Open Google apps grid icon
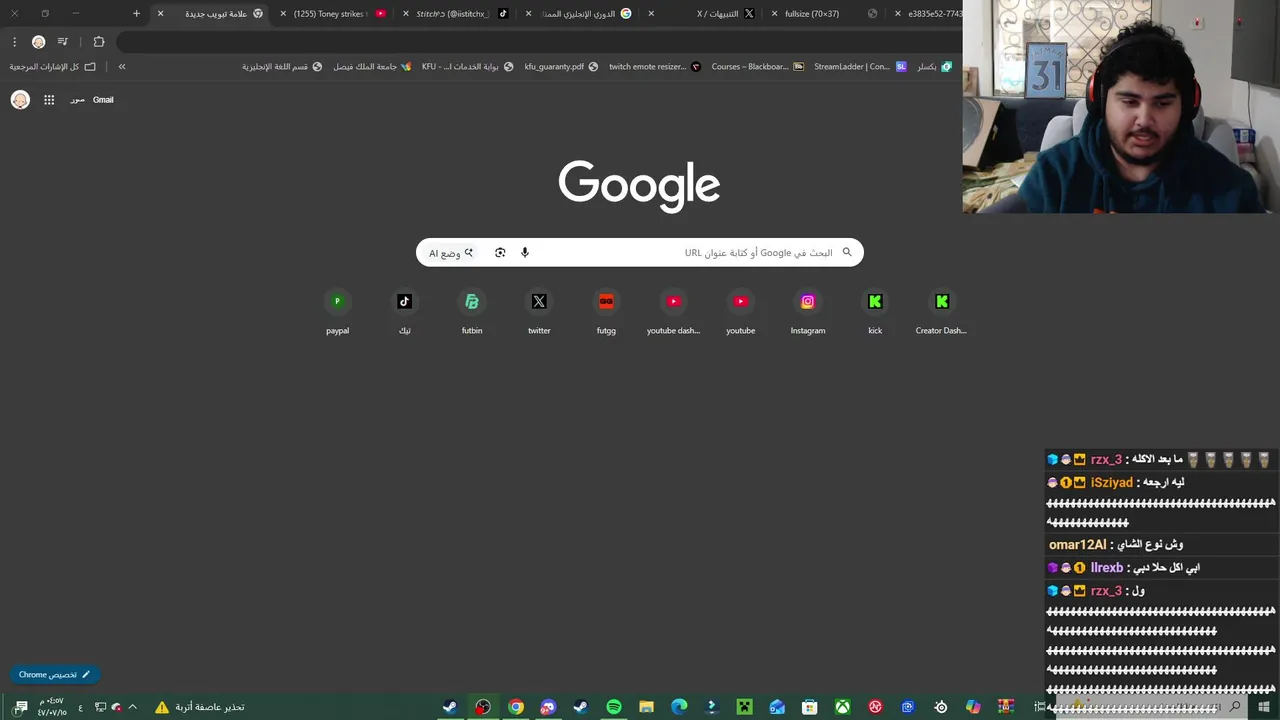Viewport: 1280px width, 720px height. click(x=49, y=100)
